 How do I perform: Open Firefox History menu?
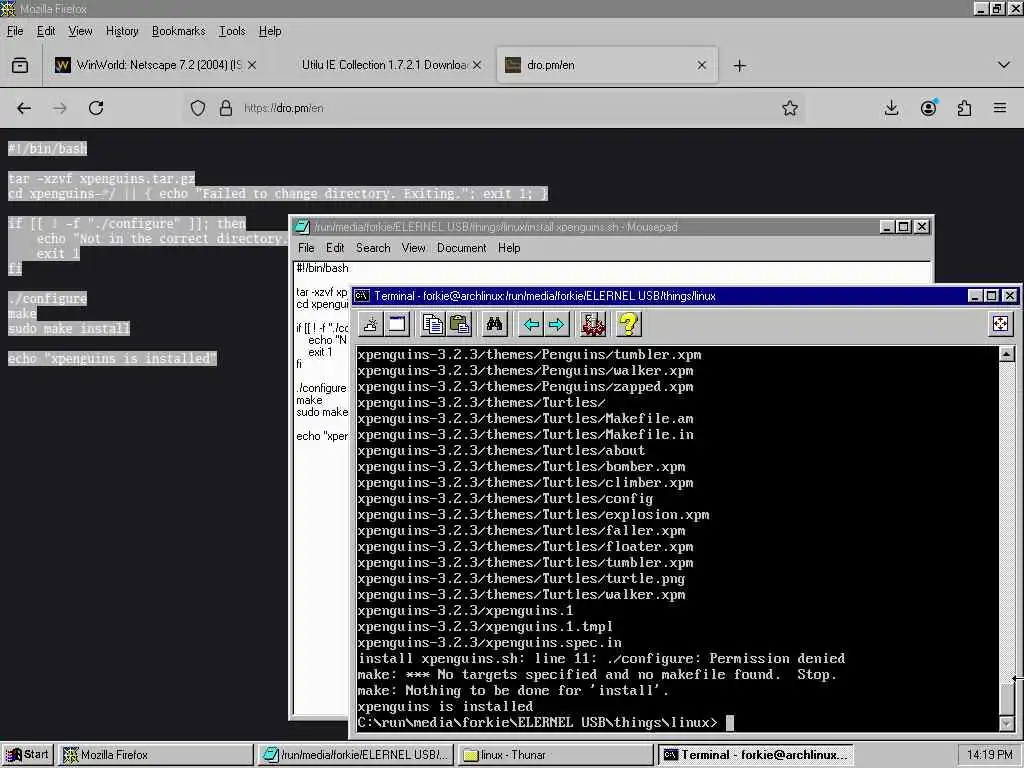(x=122, y=31)
